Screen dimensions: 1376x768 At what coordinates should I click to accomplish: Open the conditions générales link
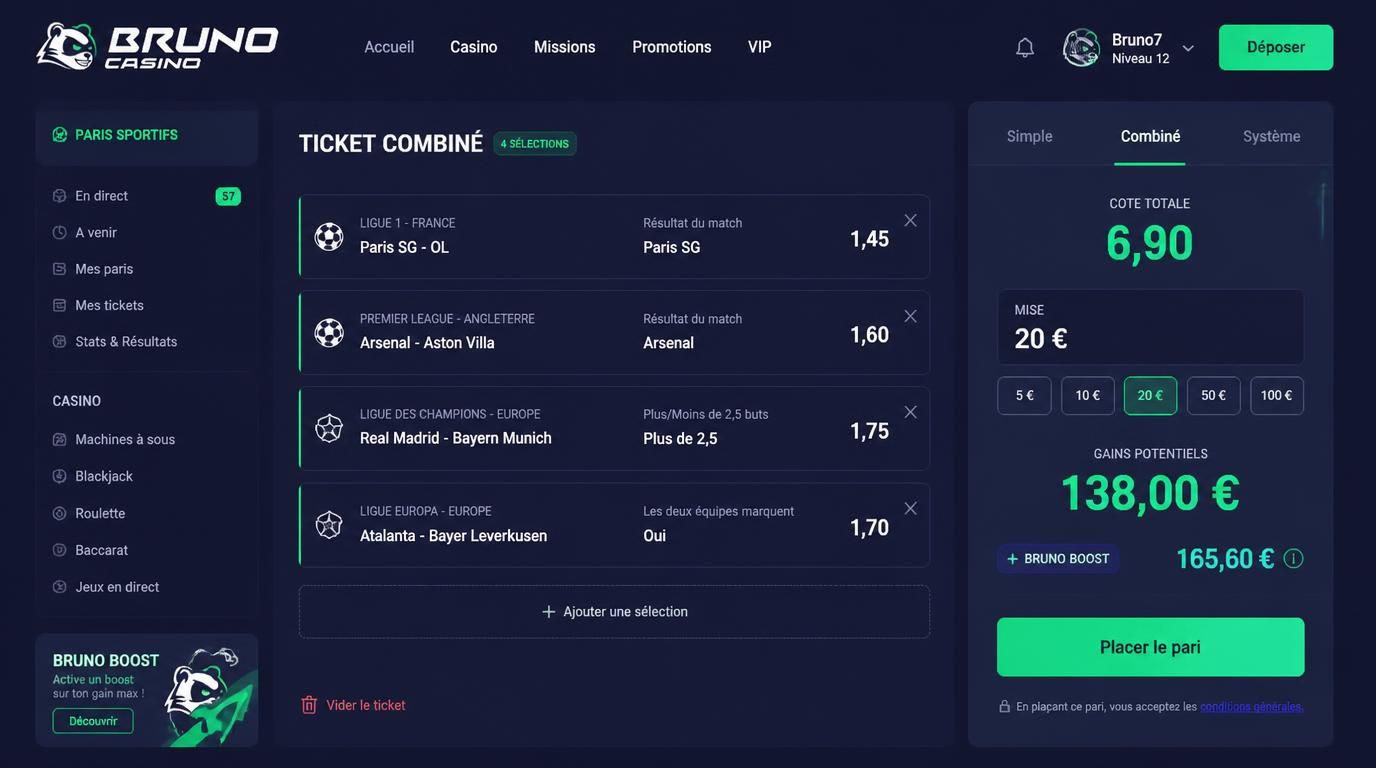click(x=1252, y=707)
